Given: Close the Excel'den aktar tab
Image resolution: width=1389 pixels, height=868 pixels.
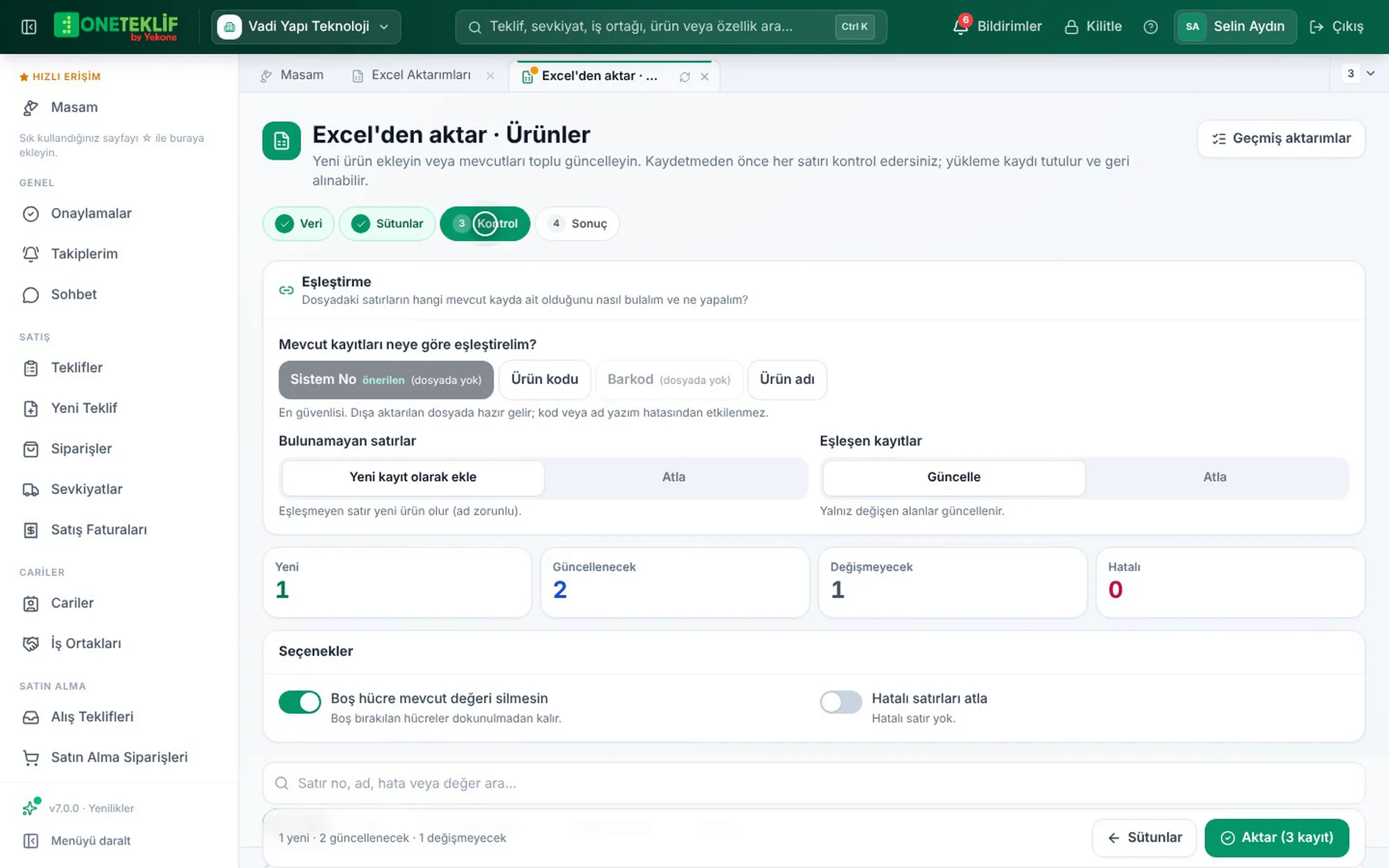Looking at the screenshot, I should (x=704, y=77).
